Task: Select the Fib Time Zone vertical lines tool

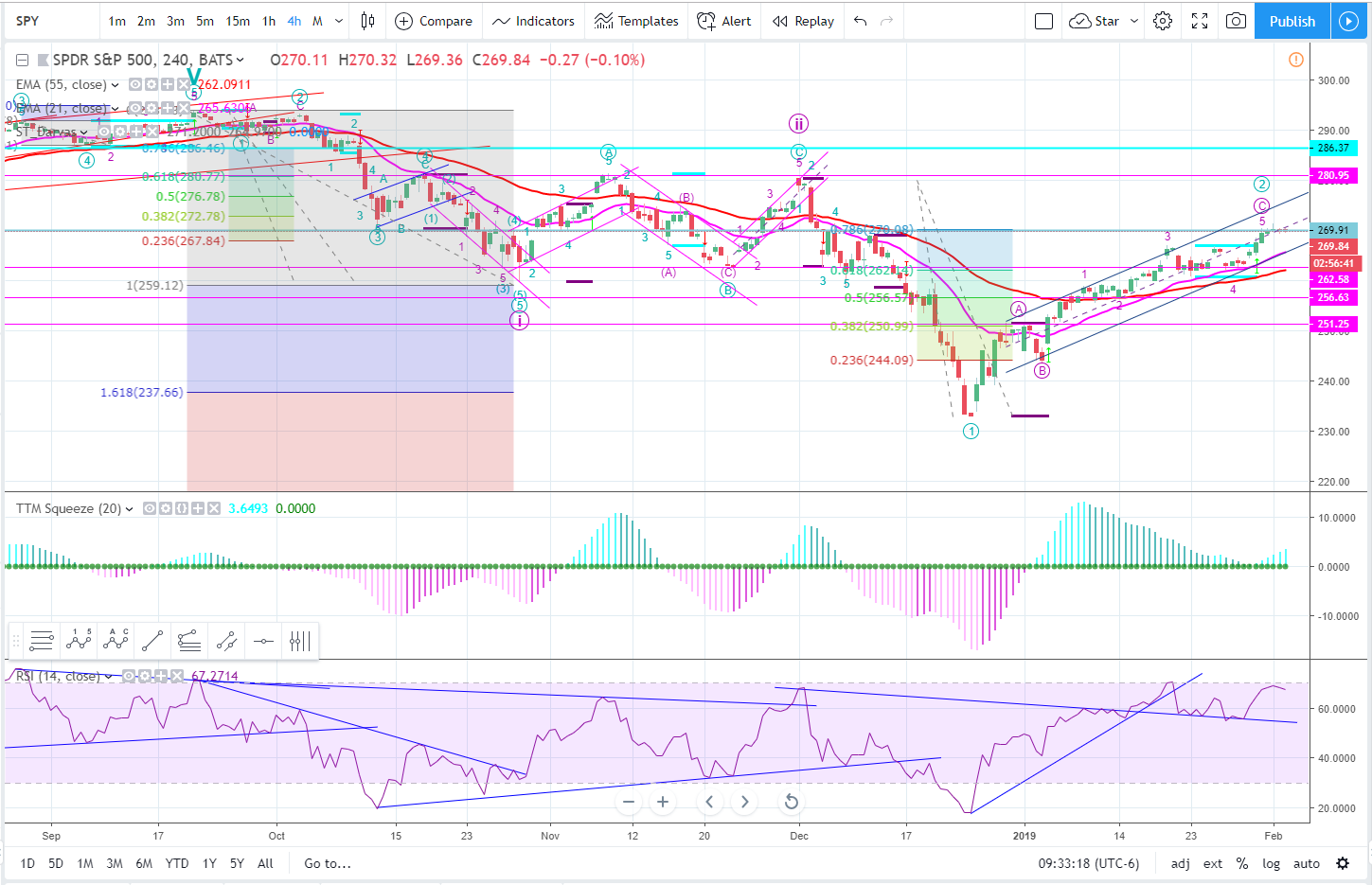Action: point(300,642)
